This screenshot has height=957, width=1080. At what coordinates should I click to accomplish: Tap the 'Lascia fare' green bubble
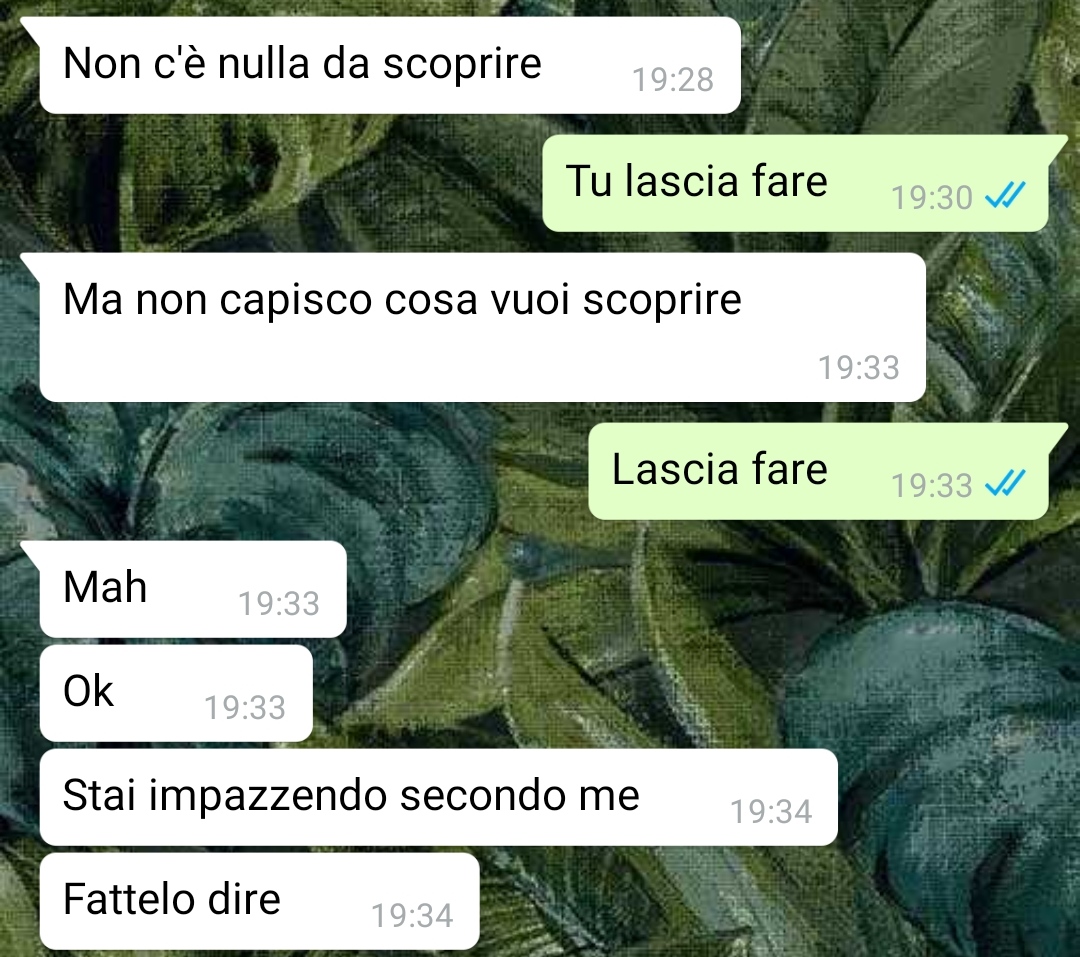coord(818,471)
